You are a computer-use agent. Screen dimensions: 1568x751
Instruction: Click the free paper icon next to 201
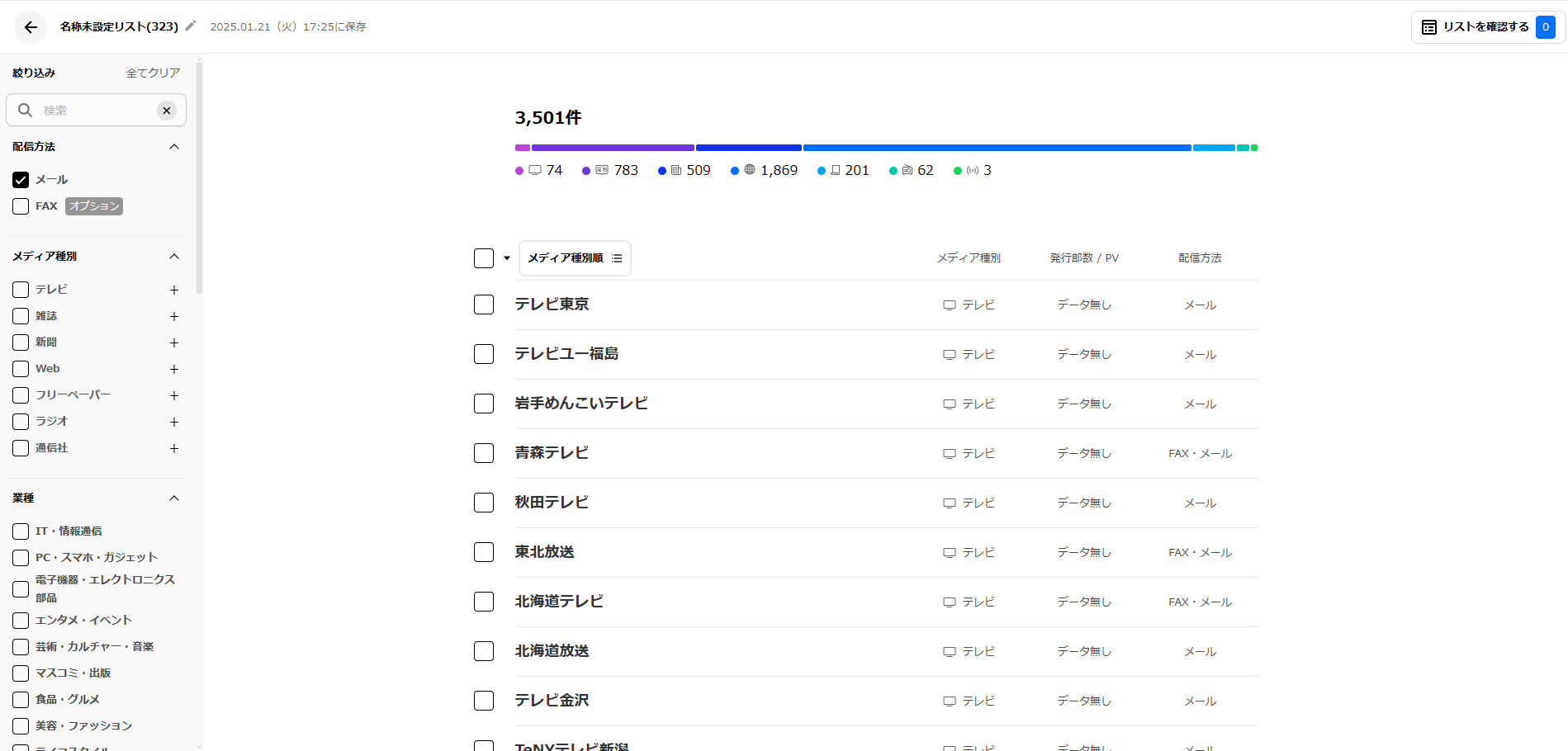tap(836, 170)
